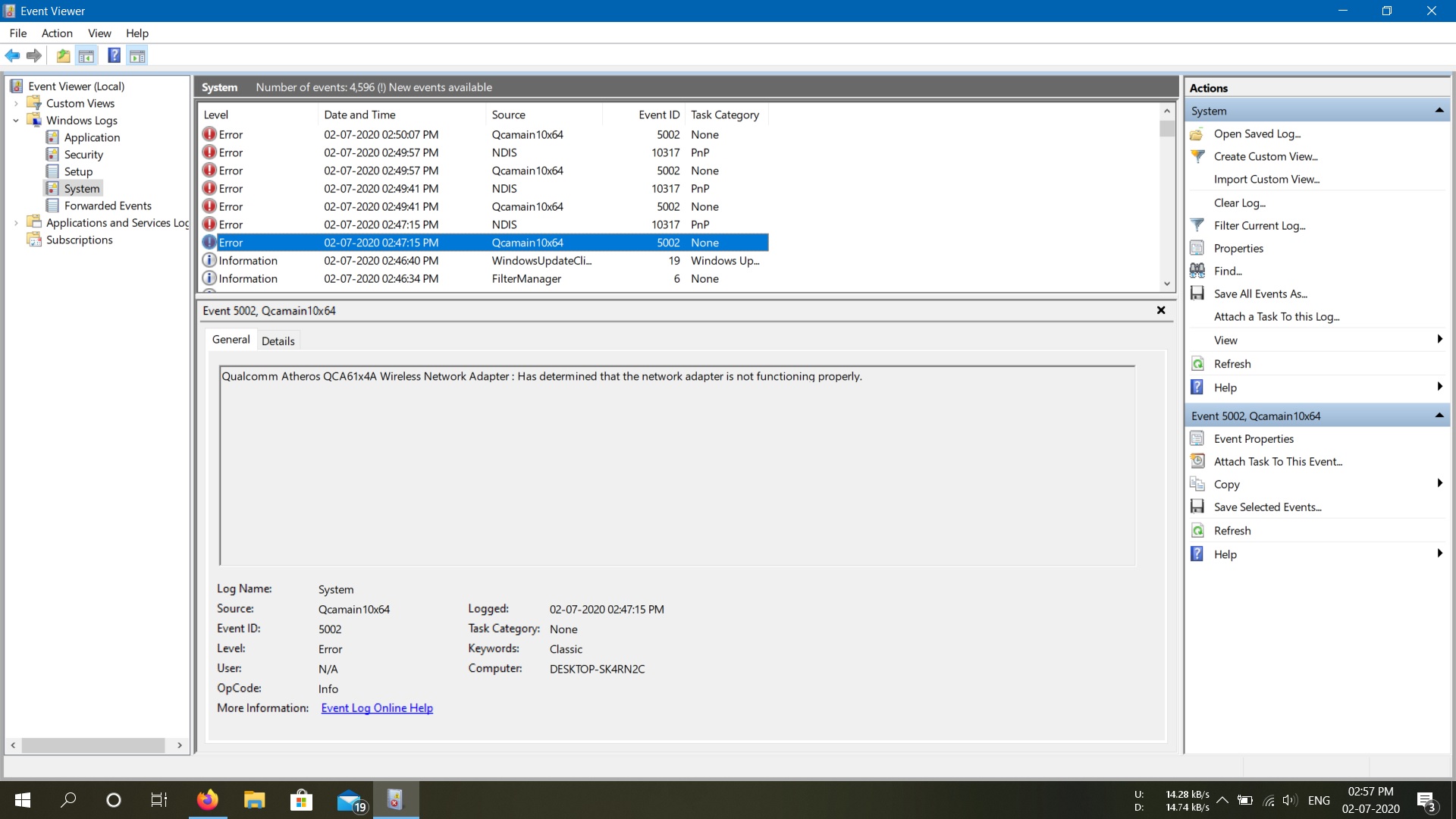This screenshot has width=1456, height=819.
Task: Click the Windows Start button
Action: click(x=23, y=800)
